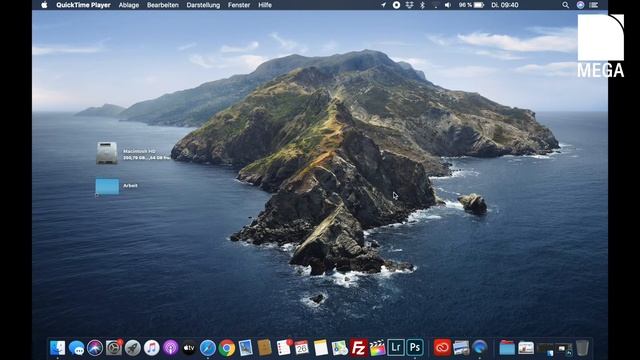The width and height of the screenshot is (640, 360).
Task: Open QuickTime Player in the Dock
Action: [480, 348]
